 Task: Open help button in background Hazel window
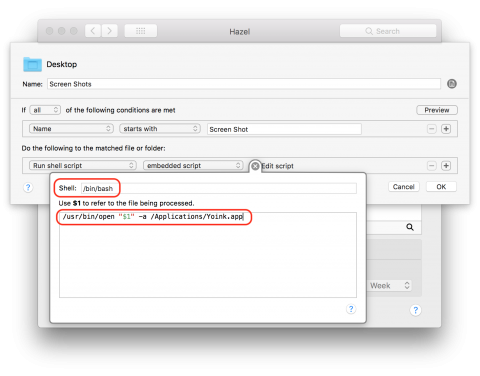[416, 310]
